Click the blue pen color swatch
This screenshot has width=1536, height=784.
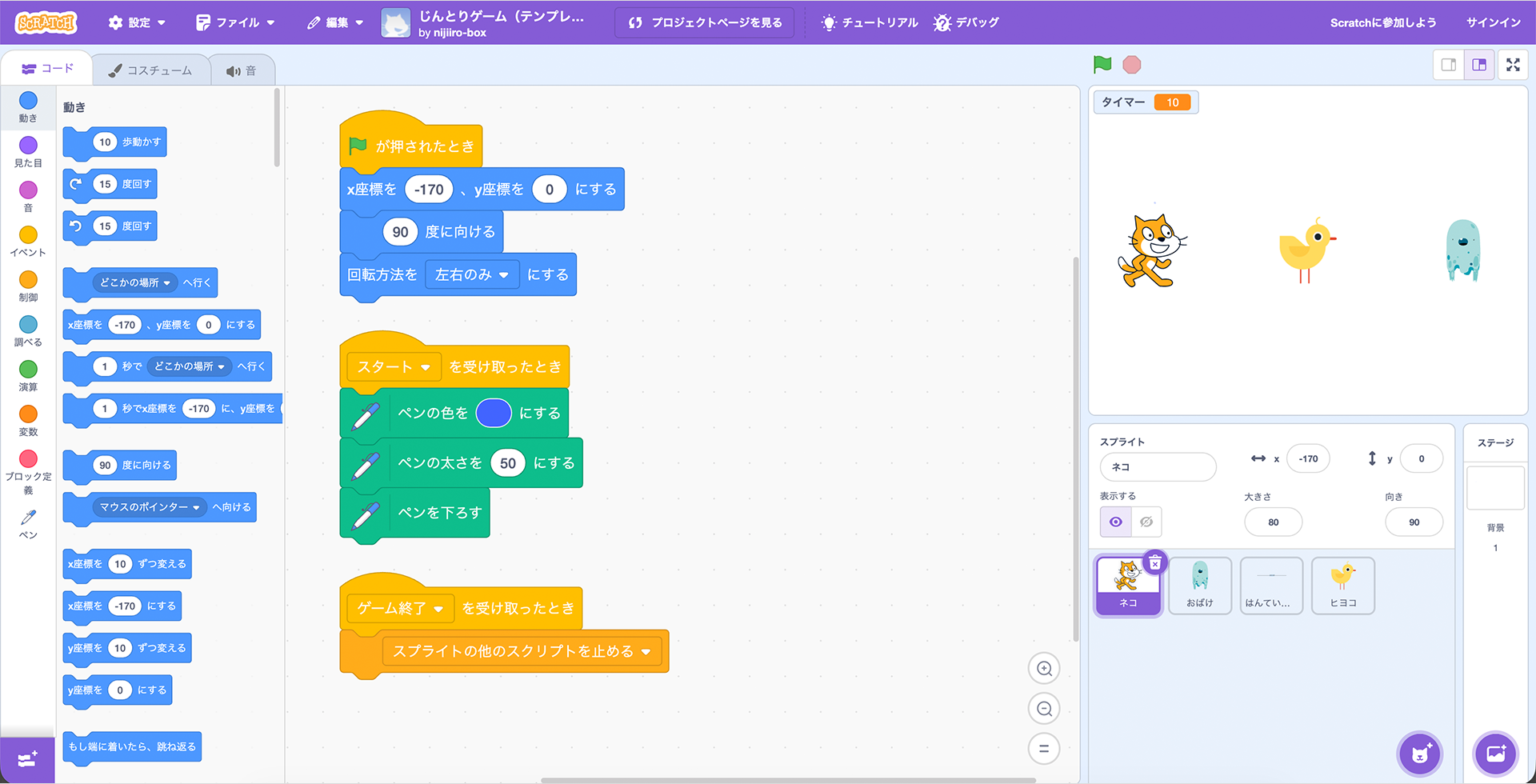click(494, 414)
